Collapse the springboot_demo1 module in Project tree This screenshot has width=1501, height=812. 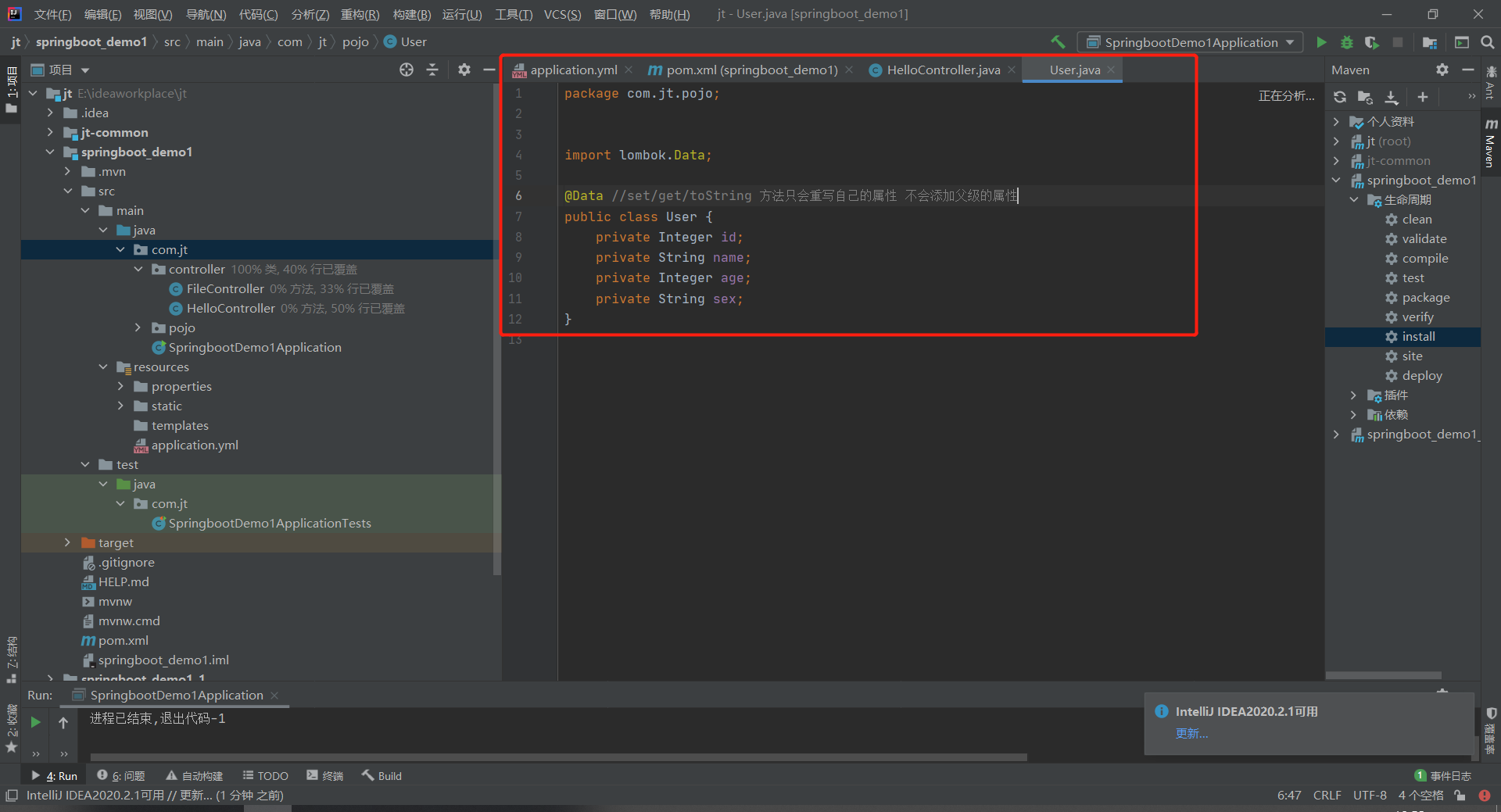[50, 152]
